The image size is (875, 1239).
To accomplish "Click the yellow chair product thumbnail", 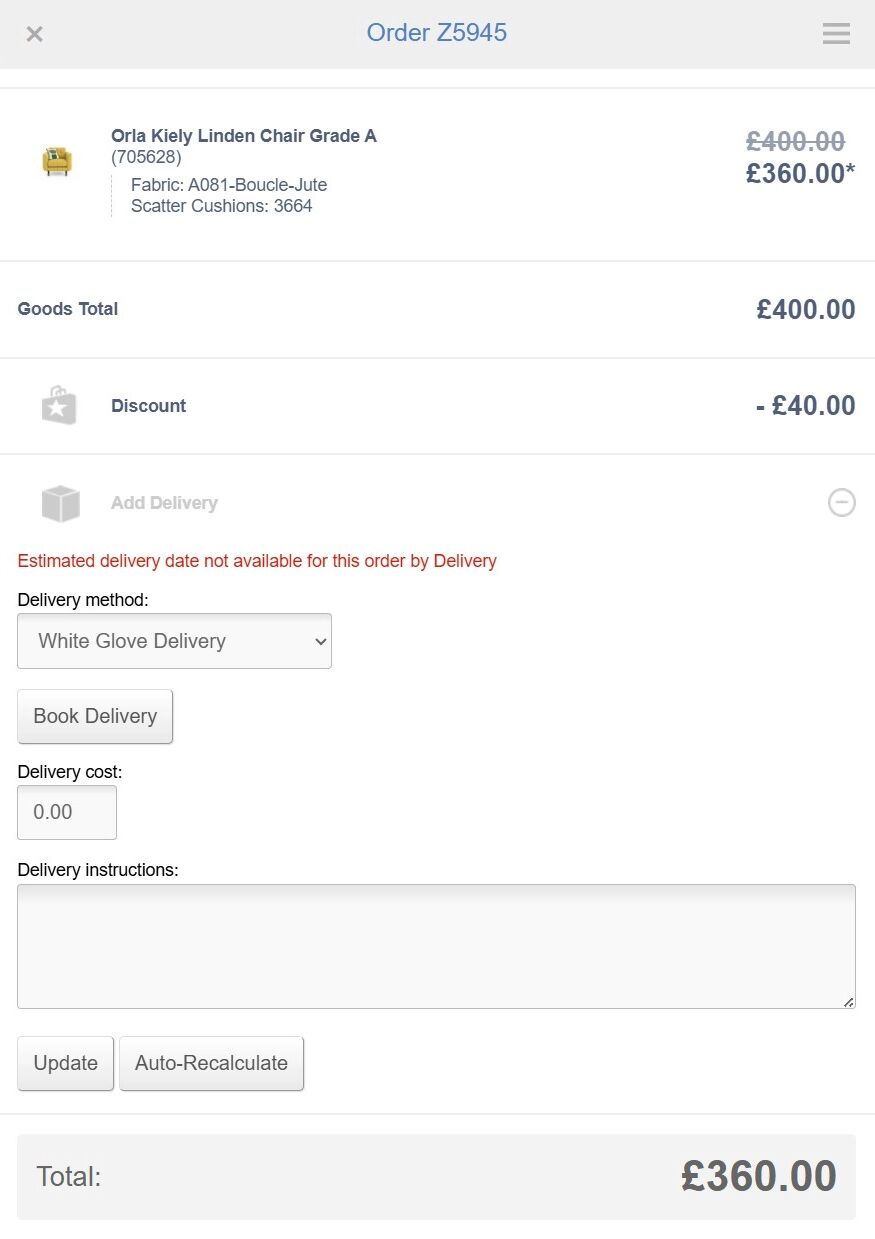I will tap(57, 160).
